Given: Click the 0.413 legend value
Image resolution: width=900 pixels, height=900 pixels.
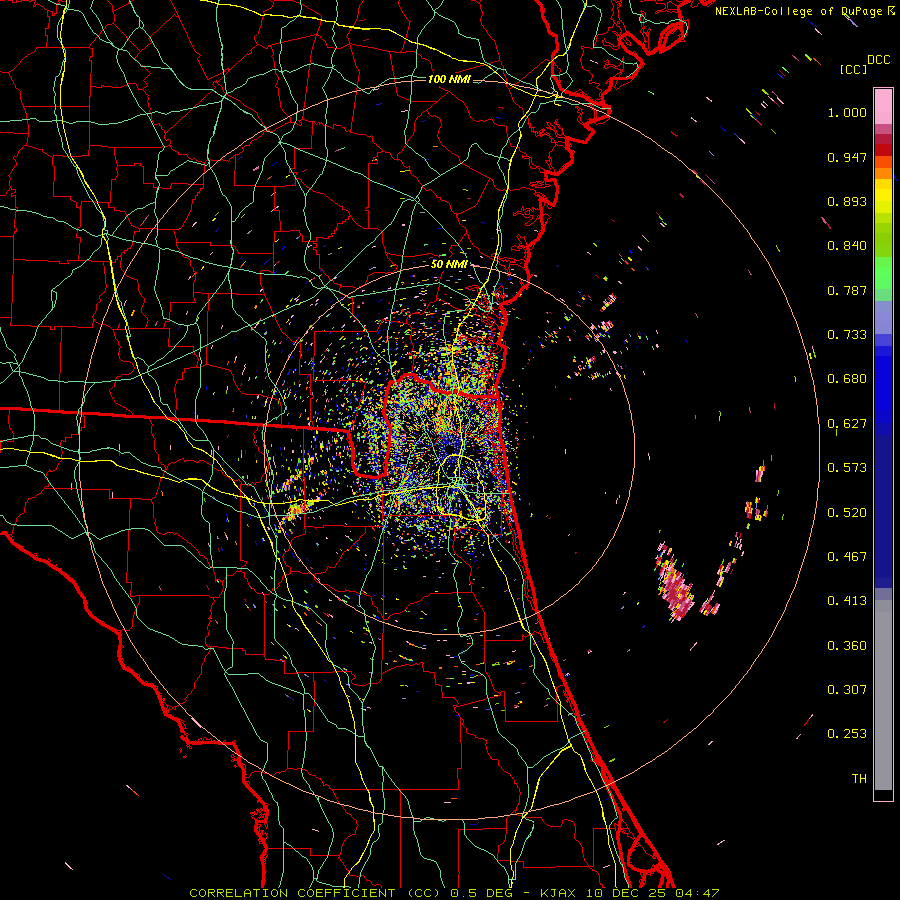Looking at the screenshot, I should [x=847, y=601].
